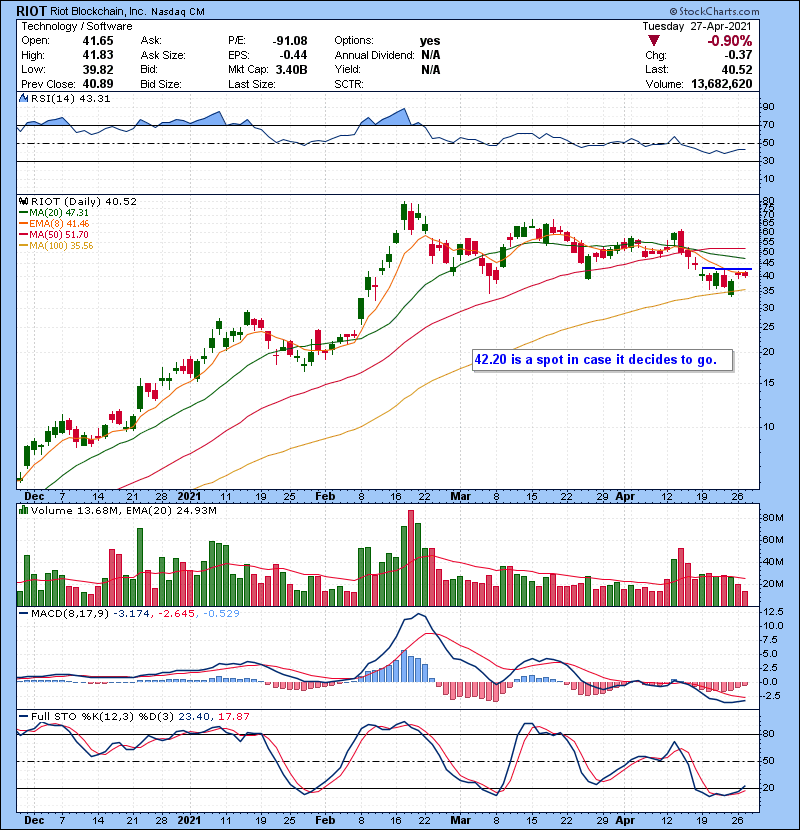Click the stochastic 80 level label
Viewport: 800px width, 830px height.
point(768,734)
